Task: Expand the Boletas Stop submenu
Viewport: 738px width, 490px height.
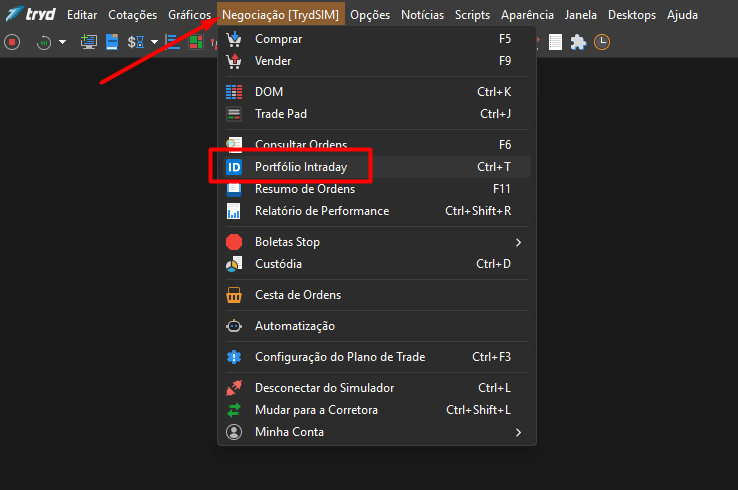Action: [x=377, y=242]
